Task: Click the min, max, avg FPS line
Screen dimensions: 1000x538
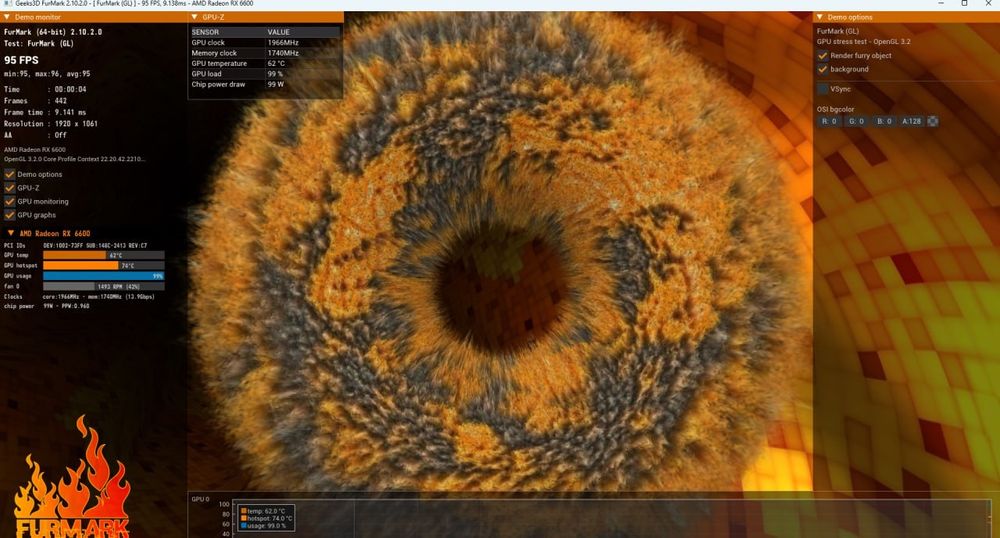Action: click(47, 74)
